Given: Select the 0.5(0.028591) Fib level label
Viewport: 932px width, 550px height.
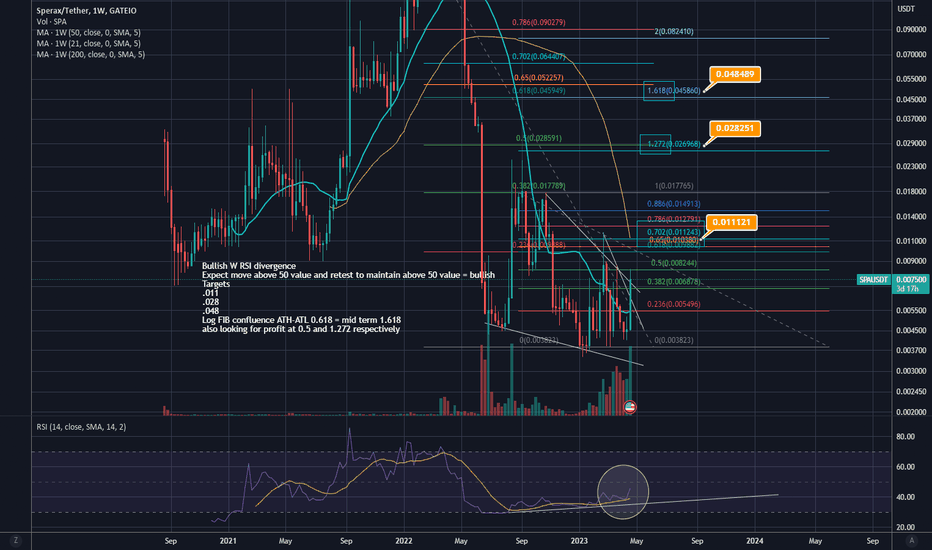Looking at the screenshot, I should coord(539,139).
